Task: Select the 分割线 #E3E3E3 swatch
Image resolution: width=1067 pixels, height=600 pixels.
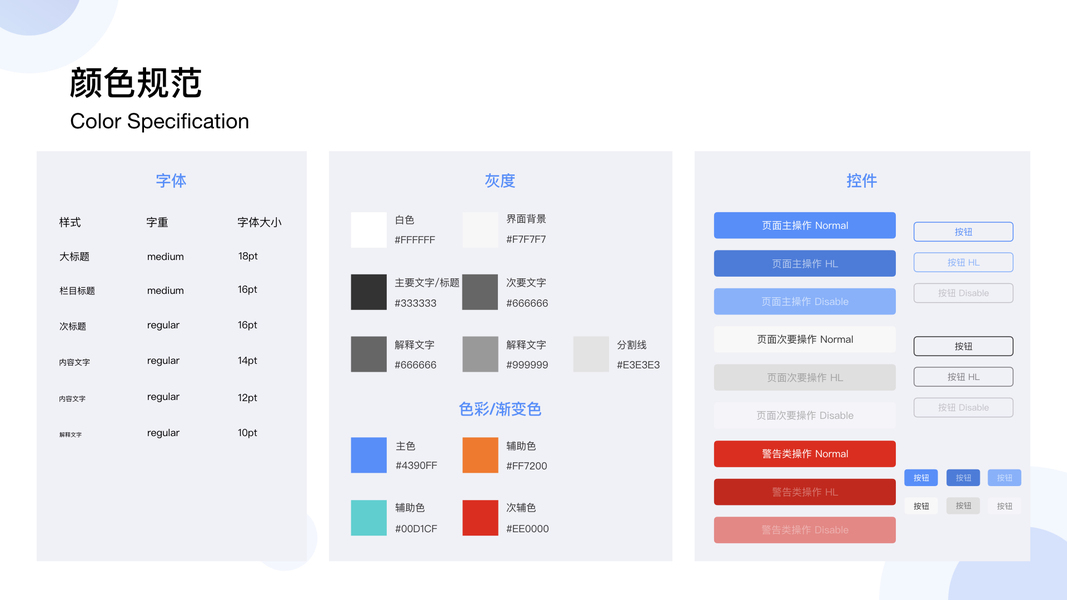Action: (591, 354)
